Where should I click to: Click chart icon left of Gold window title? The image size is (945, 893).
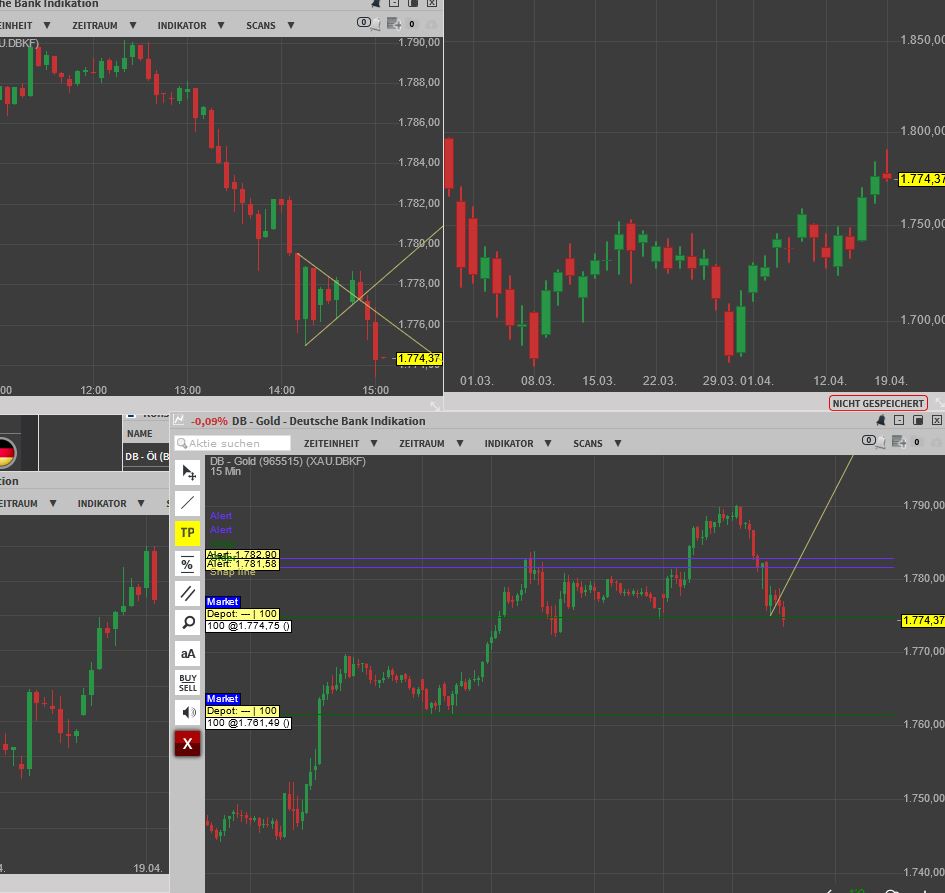click(x=179, y=420)
